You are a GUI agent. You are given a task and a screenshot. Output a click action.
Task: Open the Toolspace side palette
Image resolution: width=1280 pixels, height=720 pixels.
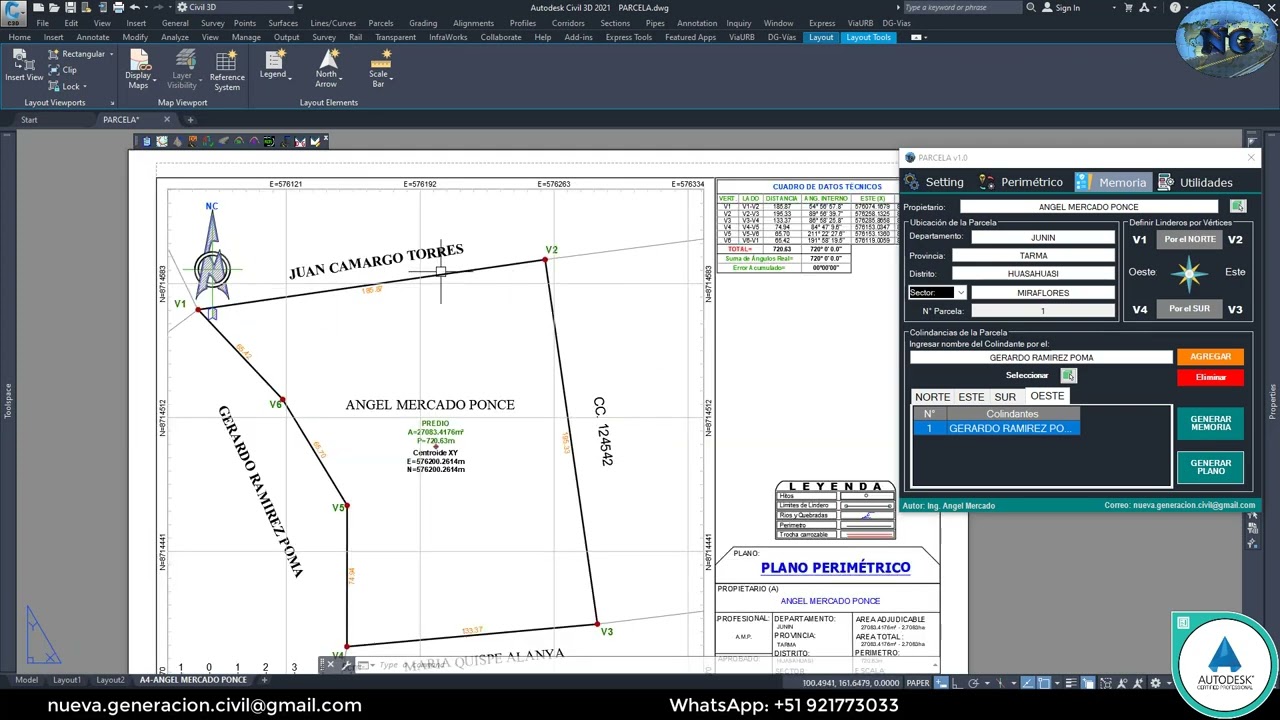pos(7,402)
